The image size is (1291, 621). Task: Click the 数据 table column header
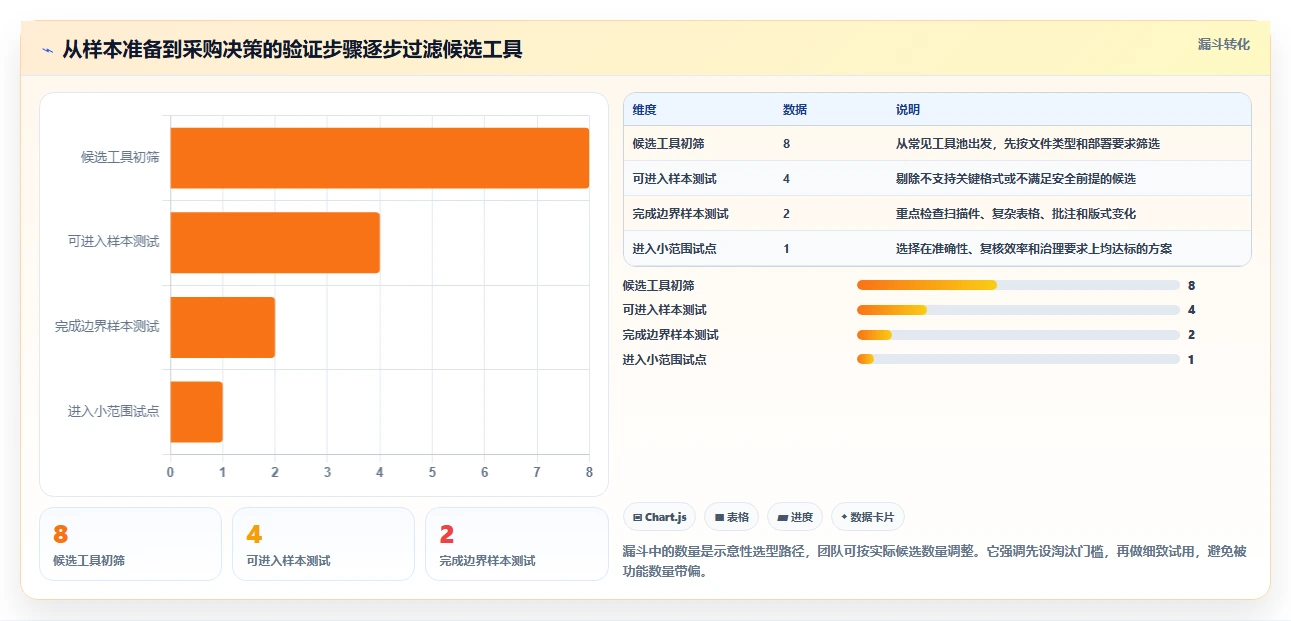pos(795,110)
